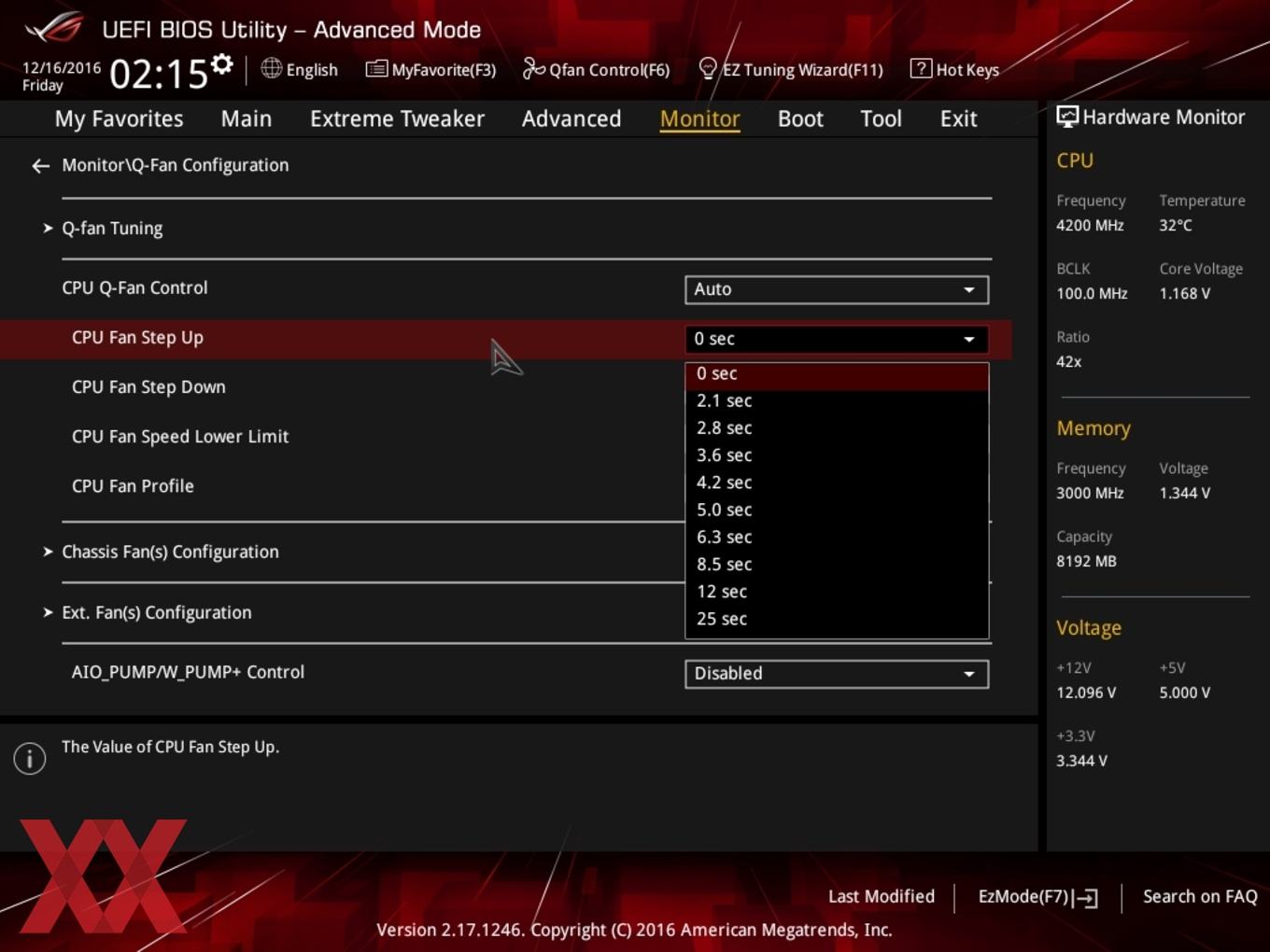This screenshot has width=1270, height=952.
Task: Select the CPU Fan Step Down row
Action: coord(148,387)
